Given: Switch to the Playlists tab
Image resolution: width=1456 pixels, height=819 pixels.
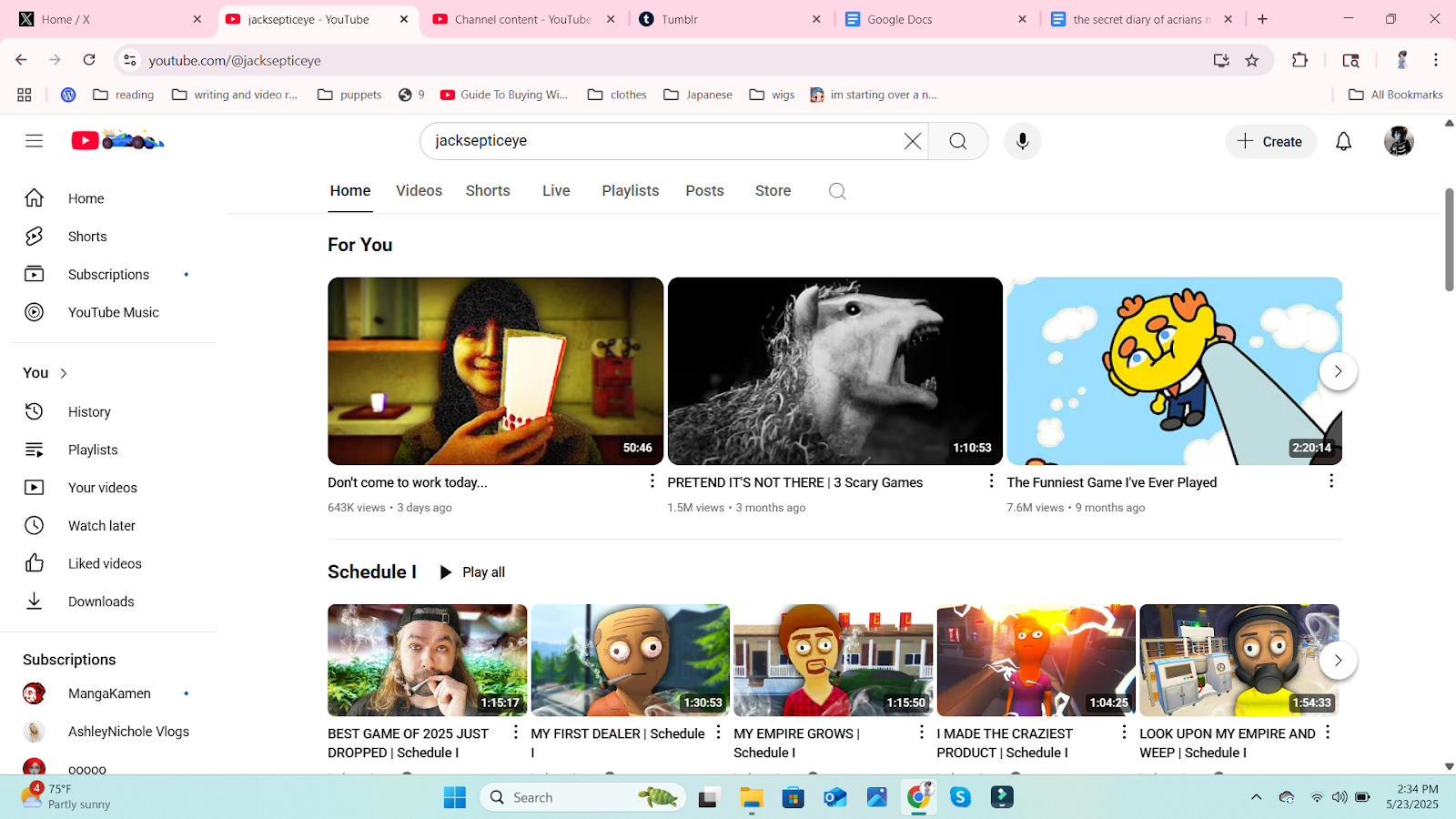Looking at the screenshot, I should (630, 191).
